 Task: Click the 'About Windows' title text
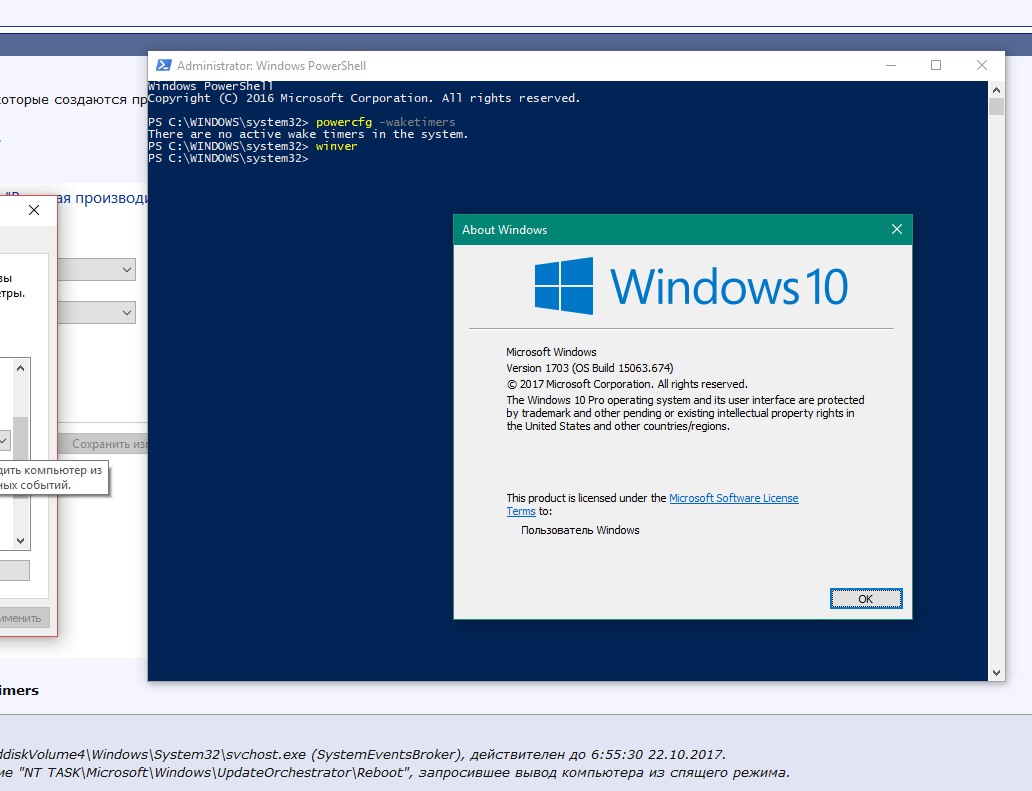(x=504, y=230)
